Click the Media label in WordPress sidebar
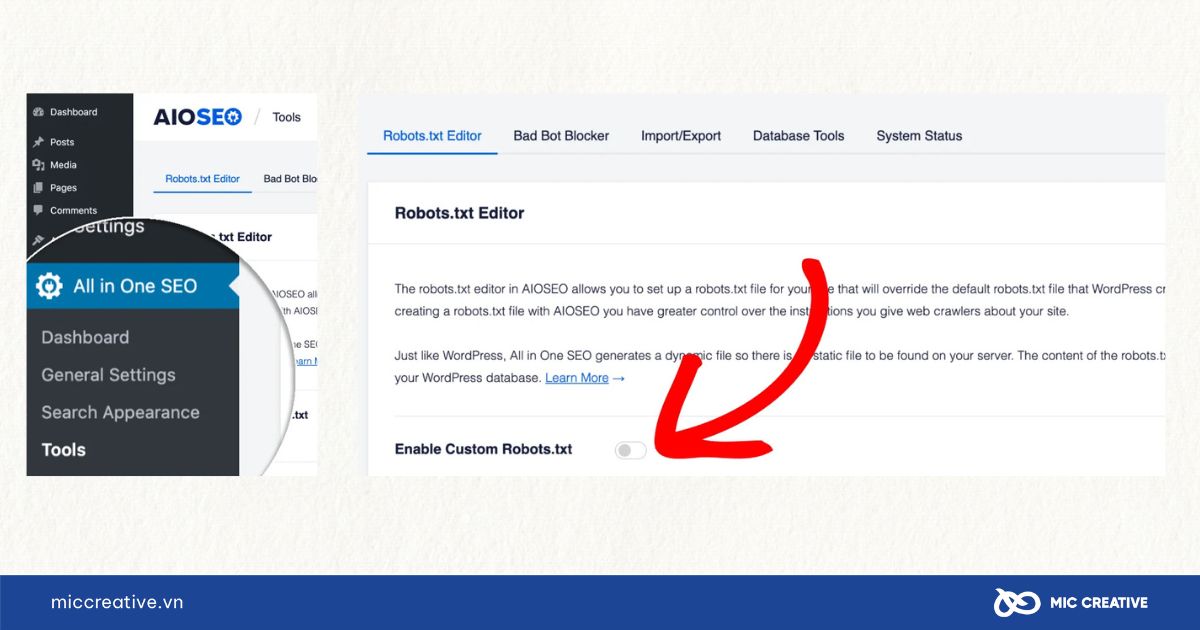Screen dimensions: 1200x630 (63, 165)
